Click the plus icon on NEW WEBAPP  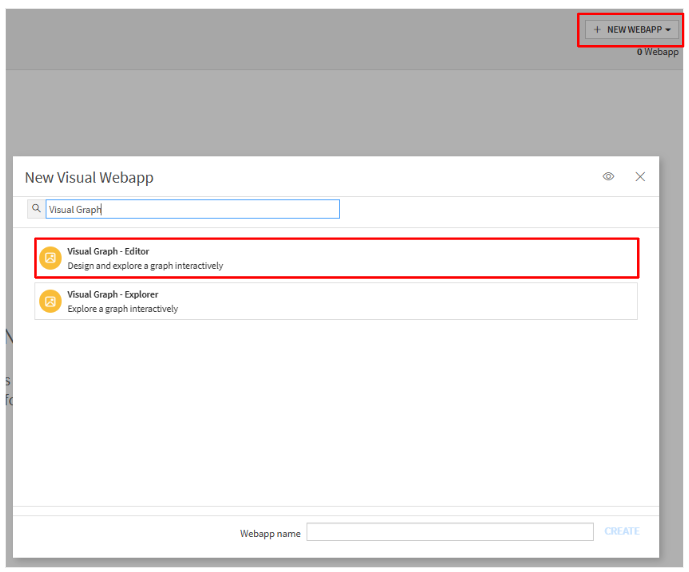point(597,30)
